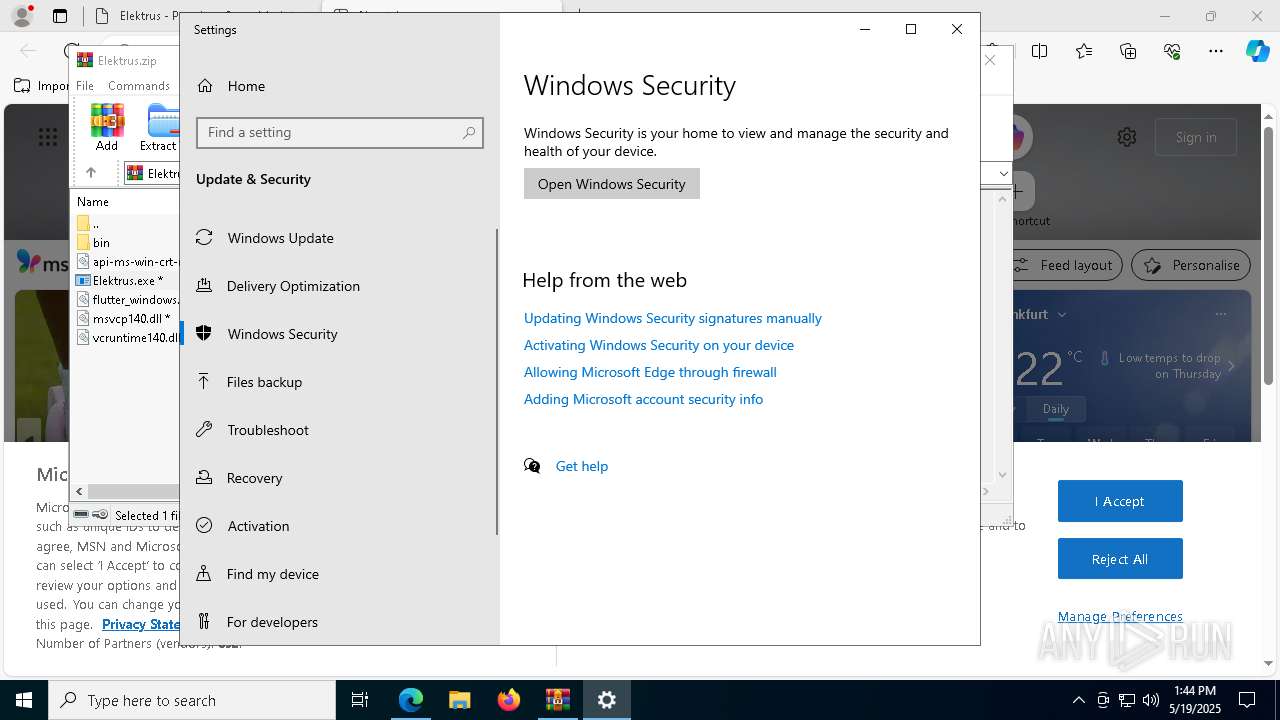Click Reject All on cookie banner

(1120, 559)
